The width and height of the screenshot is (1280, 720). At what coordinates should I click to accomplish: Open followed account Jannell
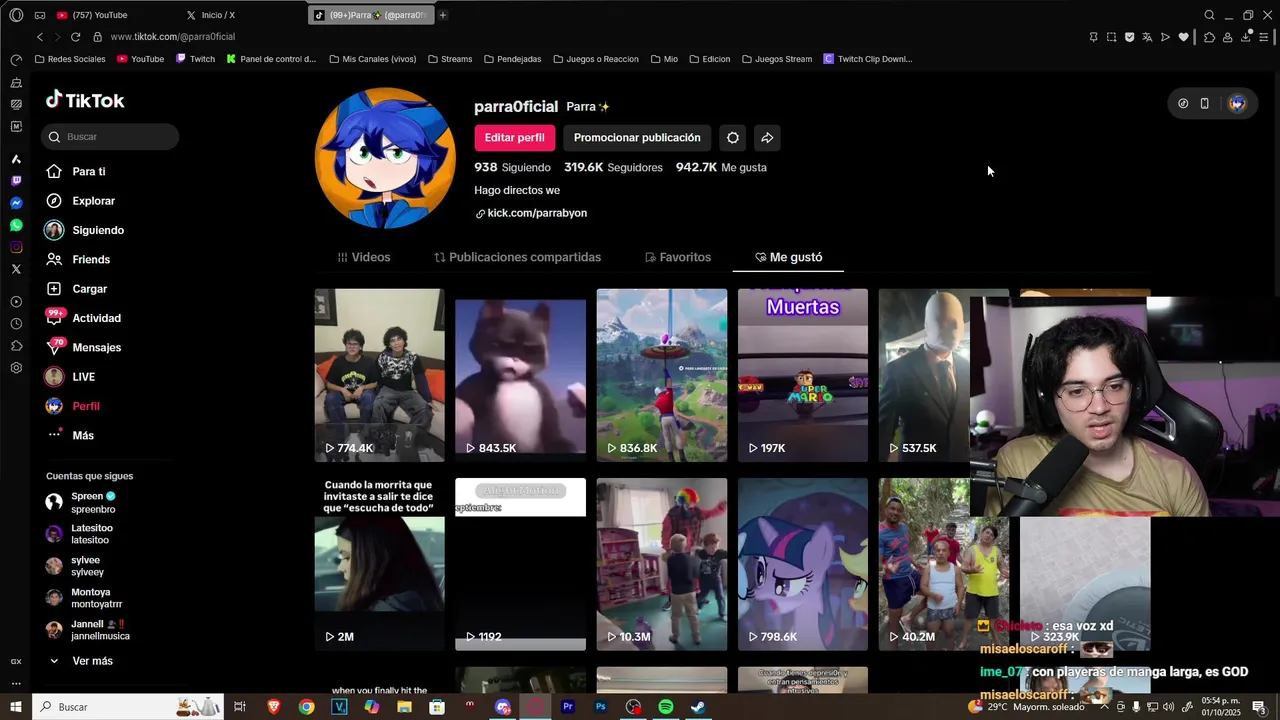point(88,630)
